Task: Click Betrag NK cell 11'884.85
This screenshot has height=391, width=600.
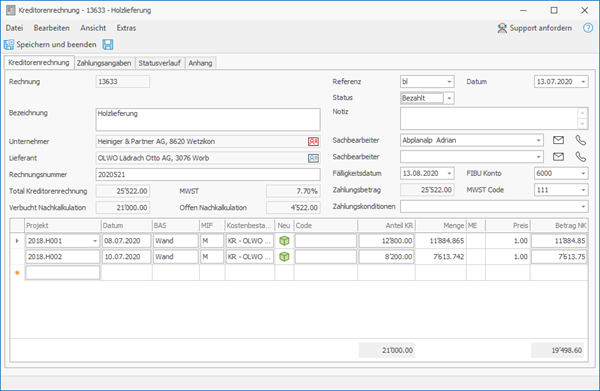Action: (559, 241)
